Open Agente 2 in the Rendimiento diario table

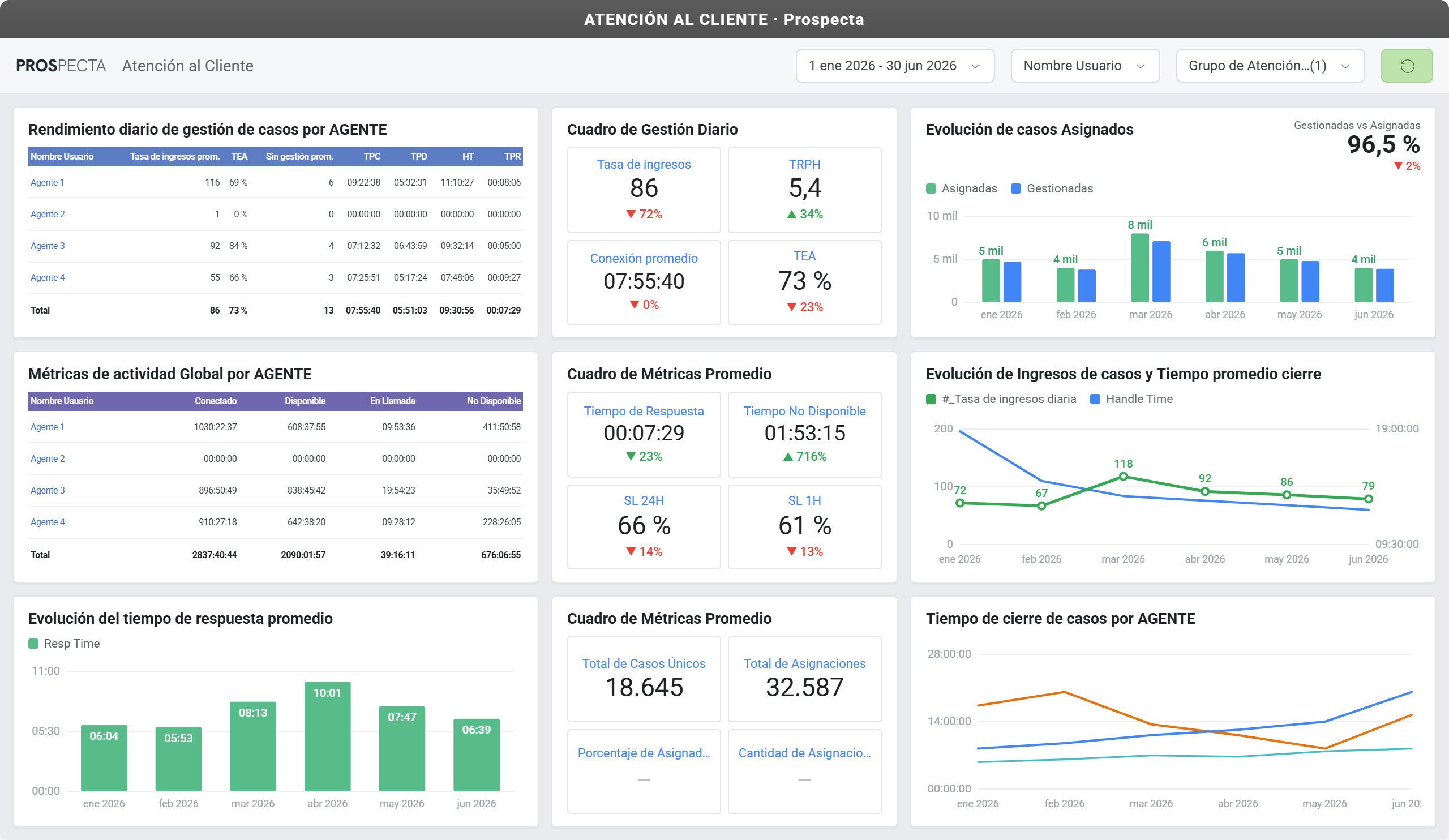point(47,214)
